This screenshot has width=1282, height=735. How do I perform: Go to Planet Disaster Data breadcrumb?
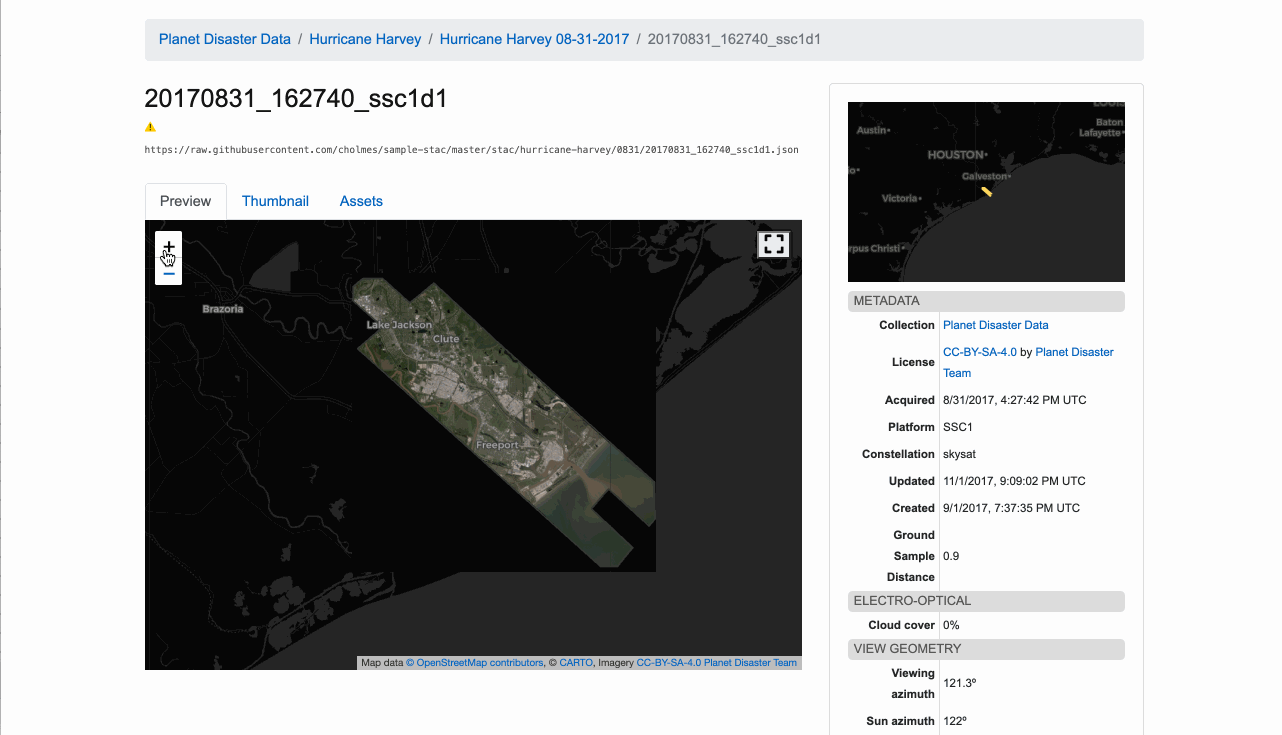click(225, 39)
